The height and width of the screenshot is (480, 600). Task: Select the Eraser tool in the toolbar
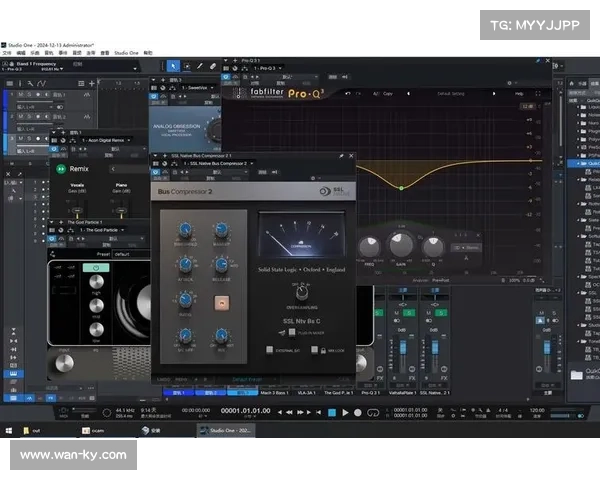[213, 66]
